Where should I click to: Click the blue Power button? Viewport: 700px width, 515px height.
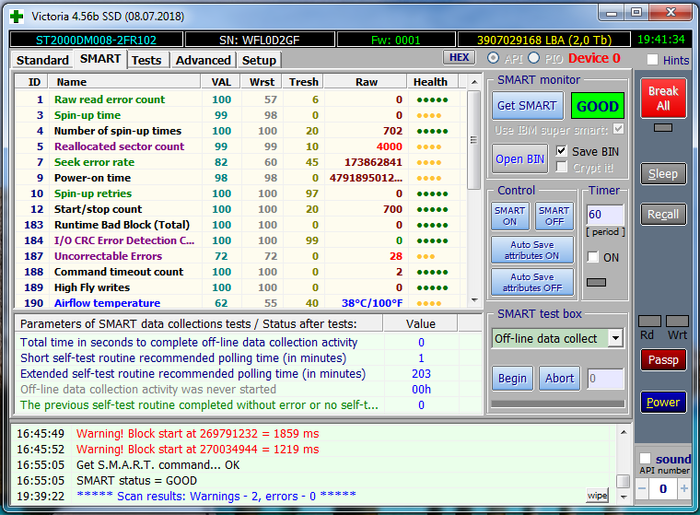(663, 402)
